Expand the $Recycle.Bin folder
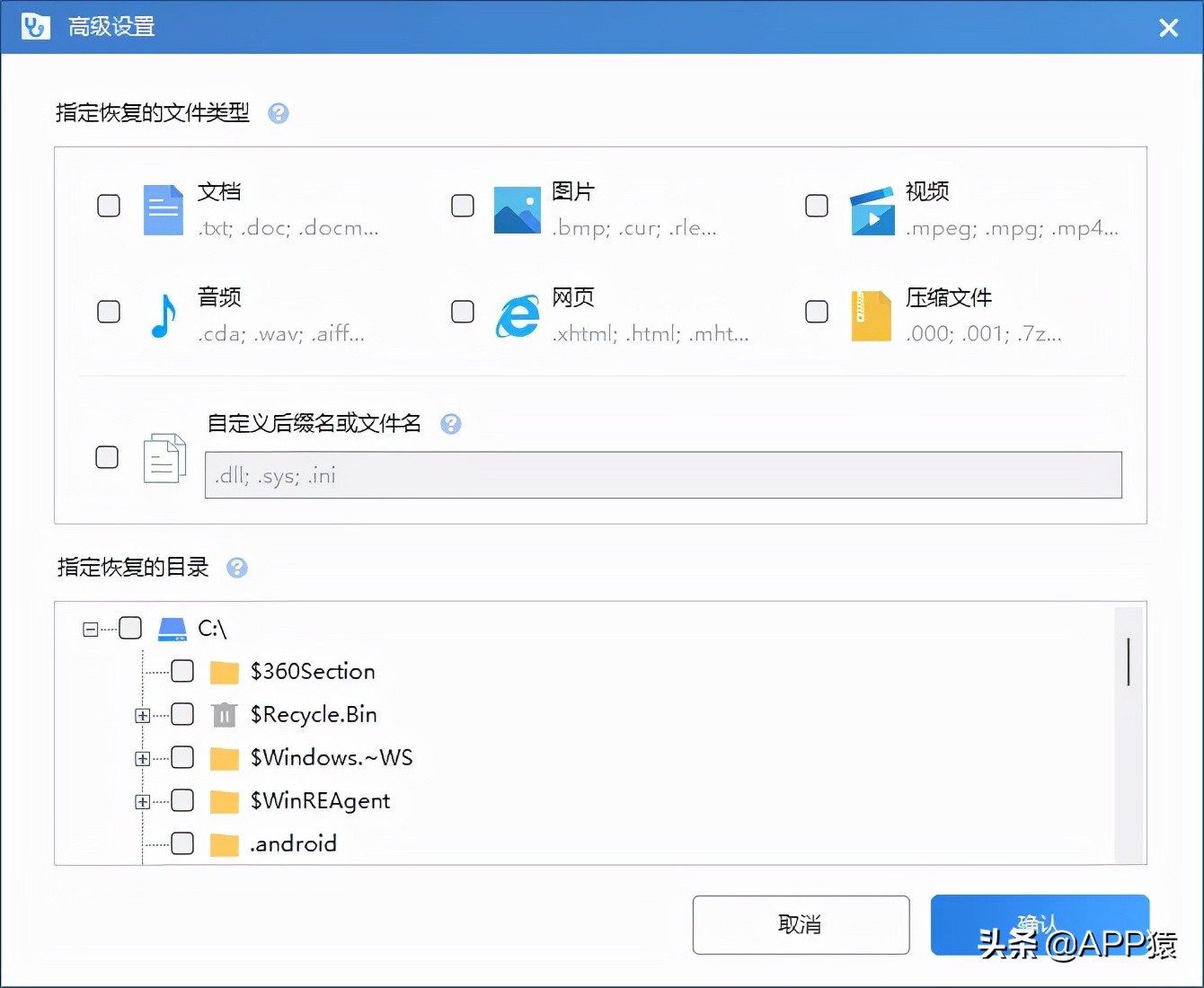This screenshot has height=988, width=1204. (142, 714)
